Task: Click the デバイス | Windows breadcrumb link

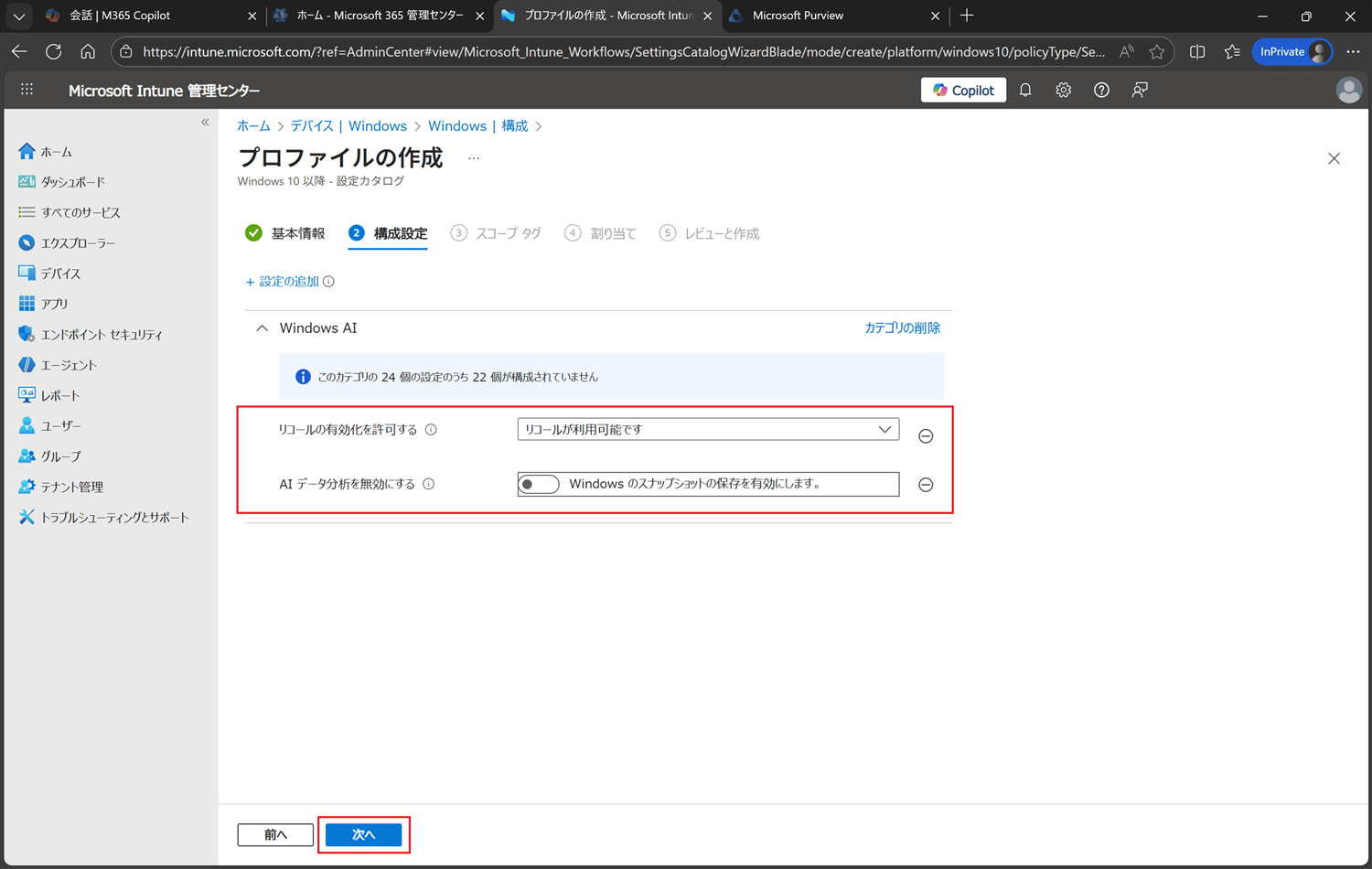Action: point(348,126)
